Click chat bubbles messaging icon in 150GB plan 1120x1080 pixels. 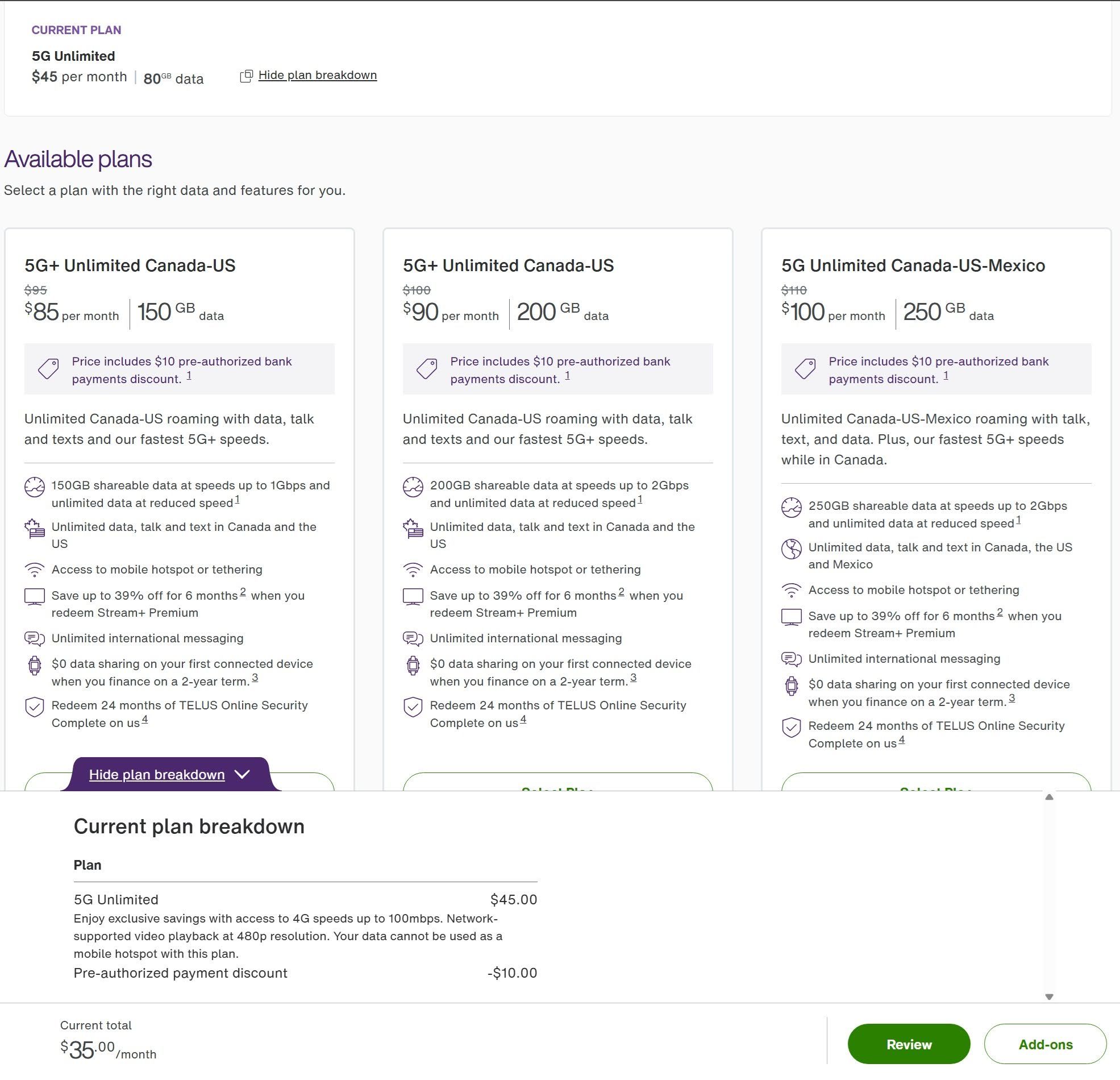(34, 638)
